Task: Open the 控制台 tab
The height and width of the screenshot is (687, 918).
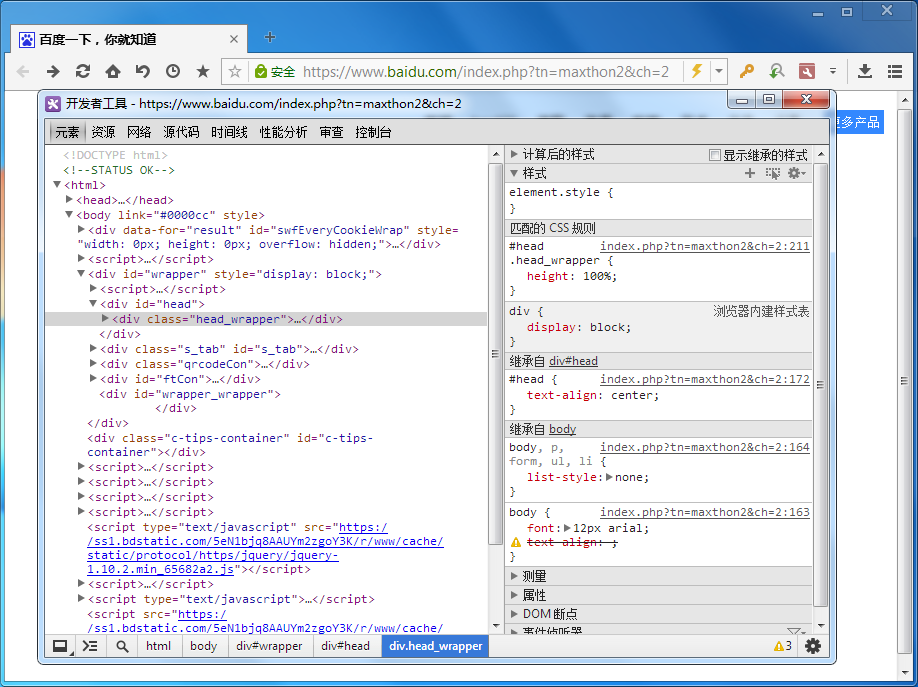Action: (374, 132)
